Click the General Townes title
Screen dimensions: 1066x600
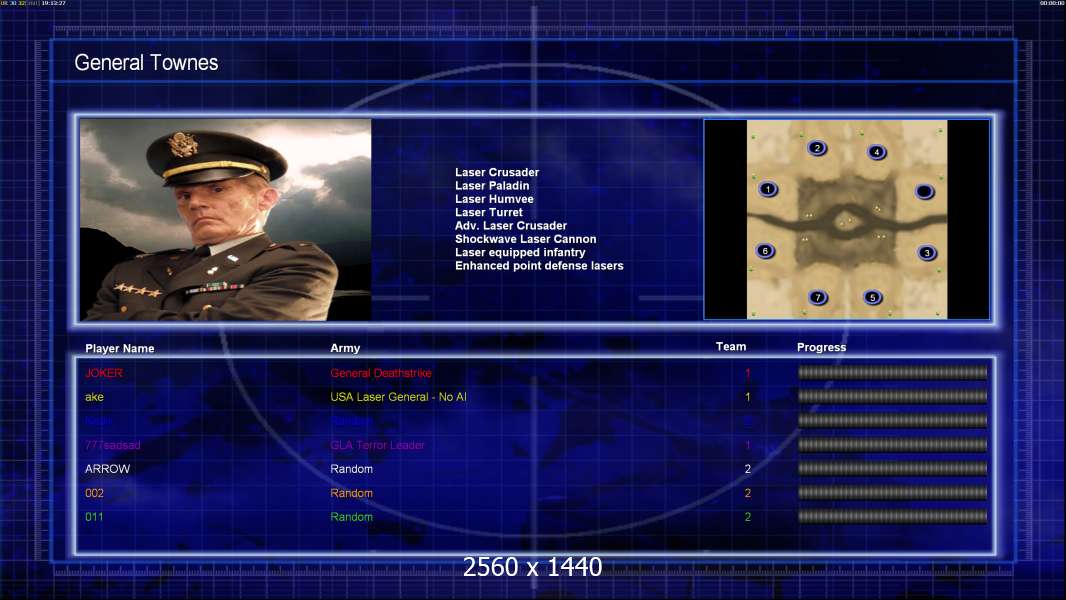coord(146,63)
